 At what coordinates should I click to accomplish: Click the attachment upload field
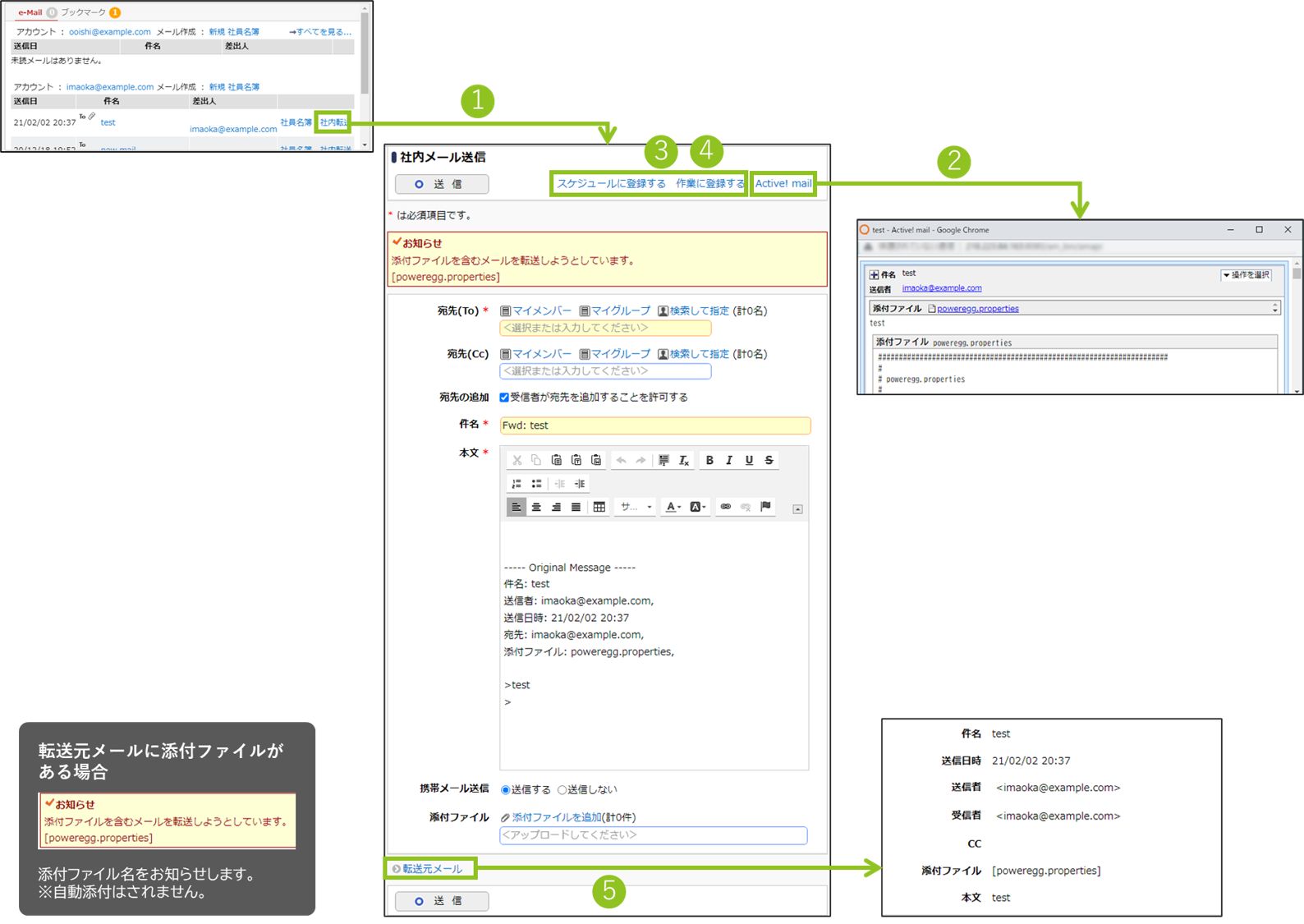(653, 835)
